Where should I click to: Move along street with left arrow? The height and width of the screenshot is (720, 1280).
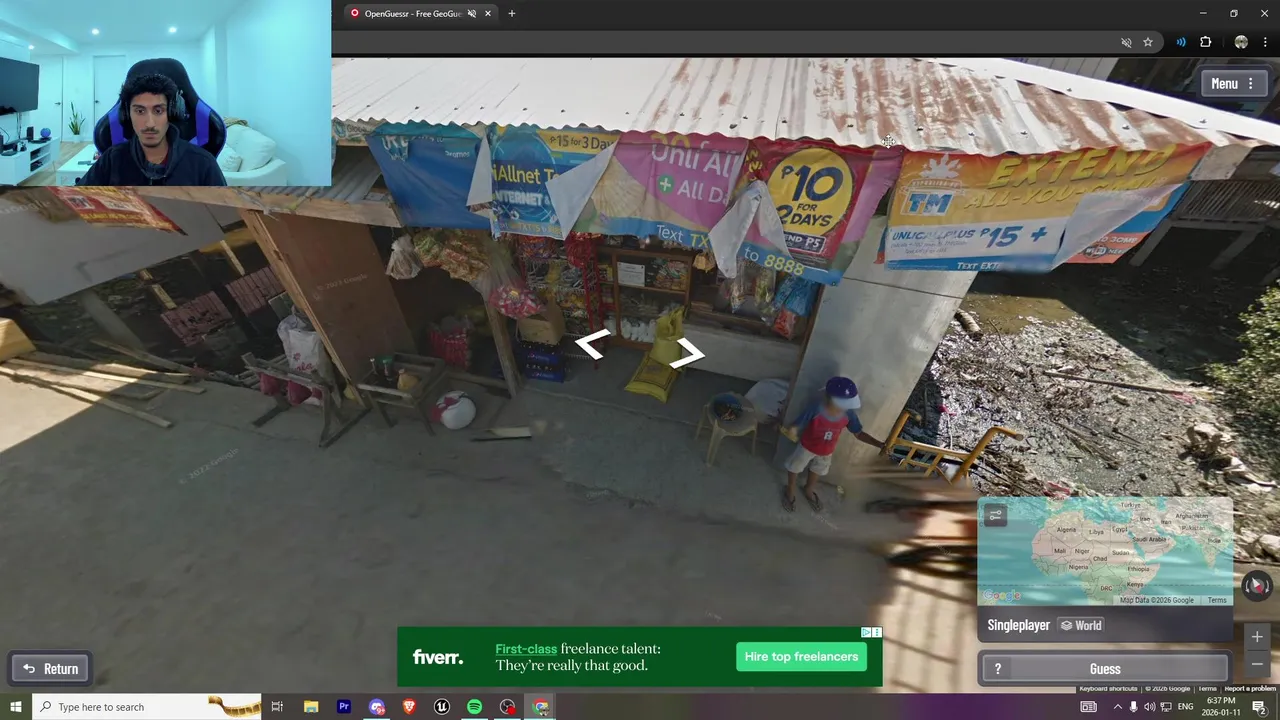coord(592,345)
